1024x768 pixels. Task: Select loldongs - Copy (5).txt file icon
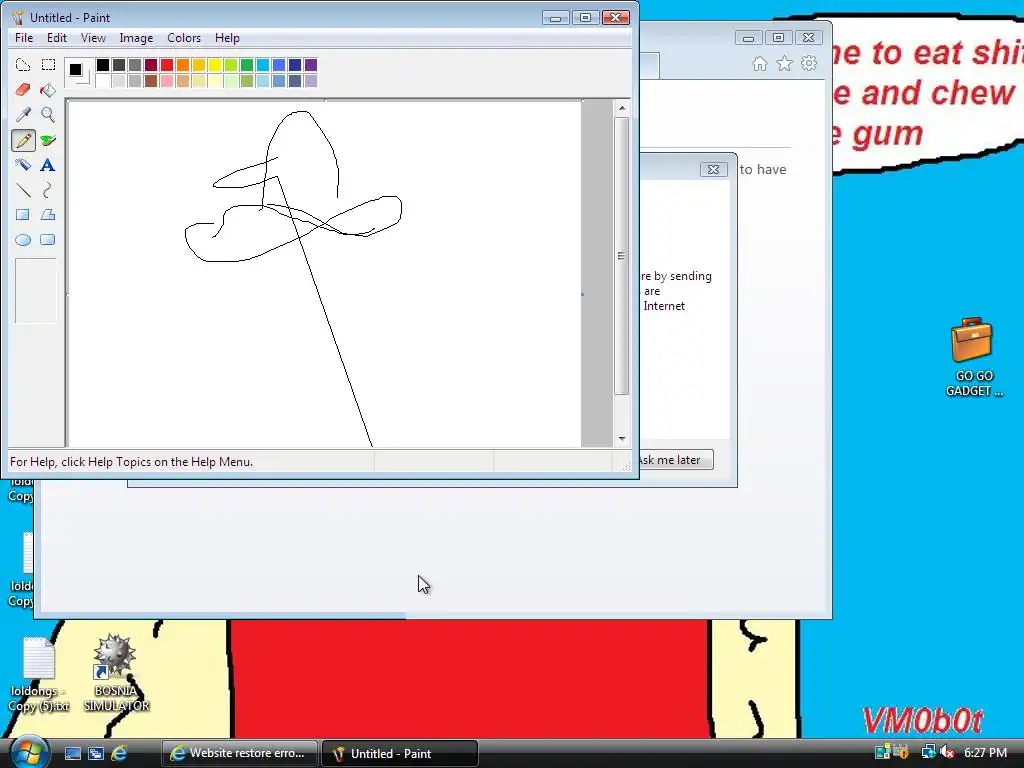(x=39, y=674)
